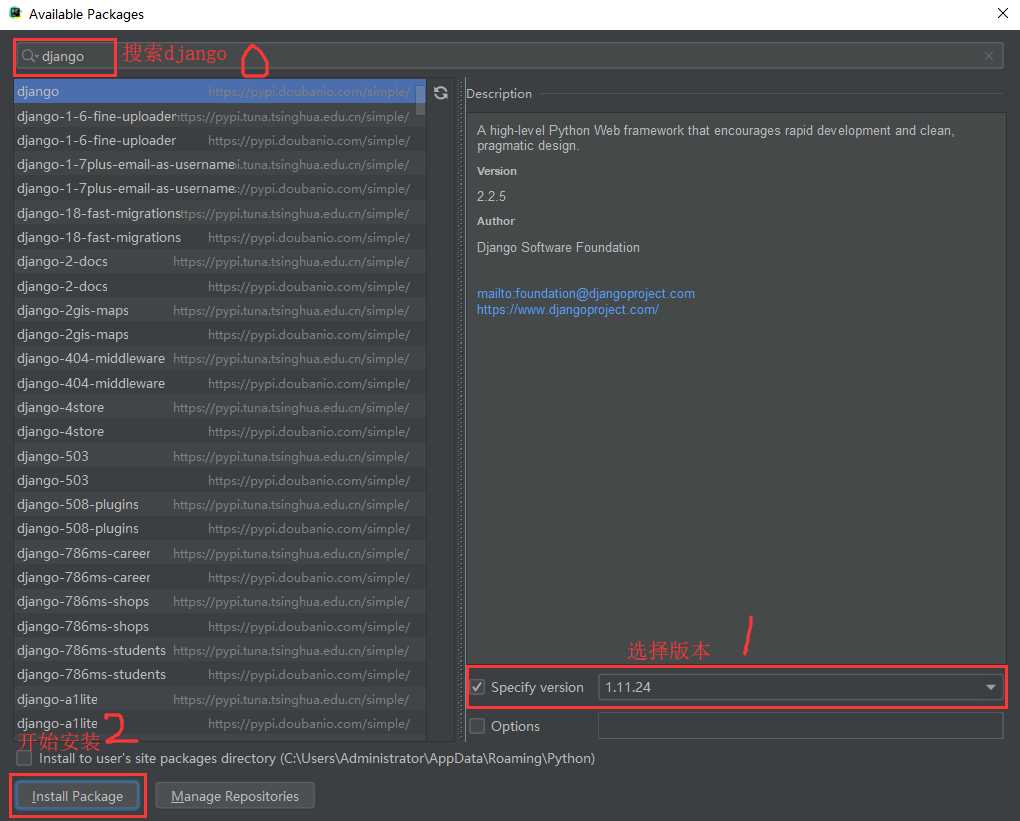Screen dimensions: 1020x821
Task: Select django-1-6-fine-uploader from the doubanio mirror
Action: 220,141
